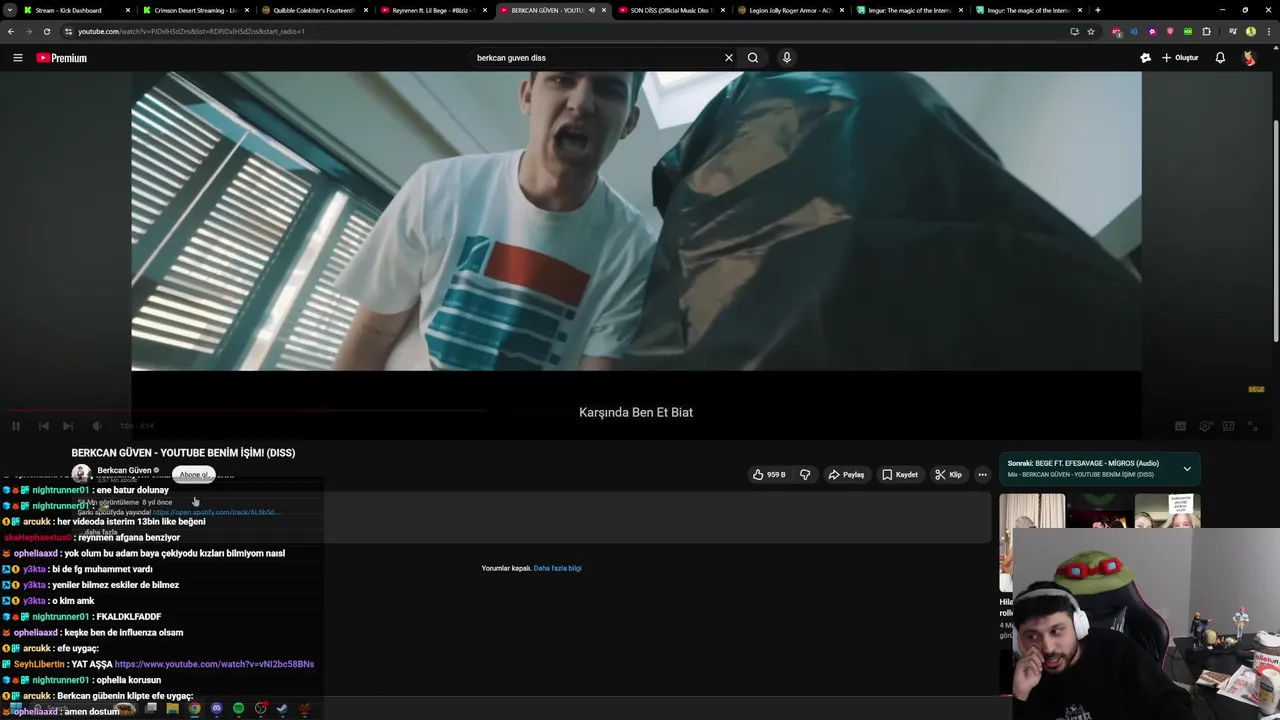Open SeyhLibertin's YouTube link in chat
This screenshot has width=1280, height=720.
(x=214, y=664)
